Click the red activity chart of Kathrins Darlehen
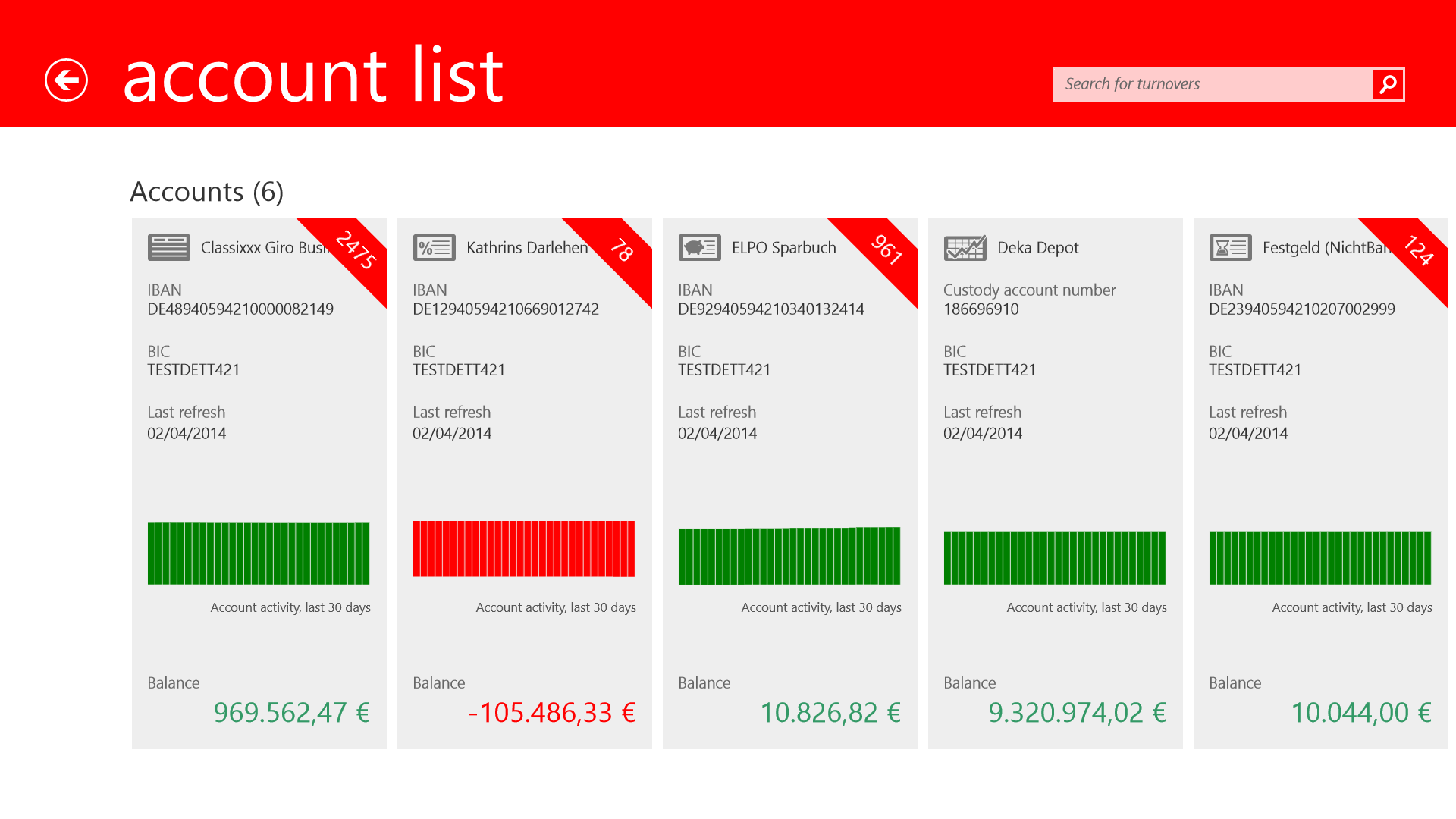1456x819 pixels. coord(524,549)
